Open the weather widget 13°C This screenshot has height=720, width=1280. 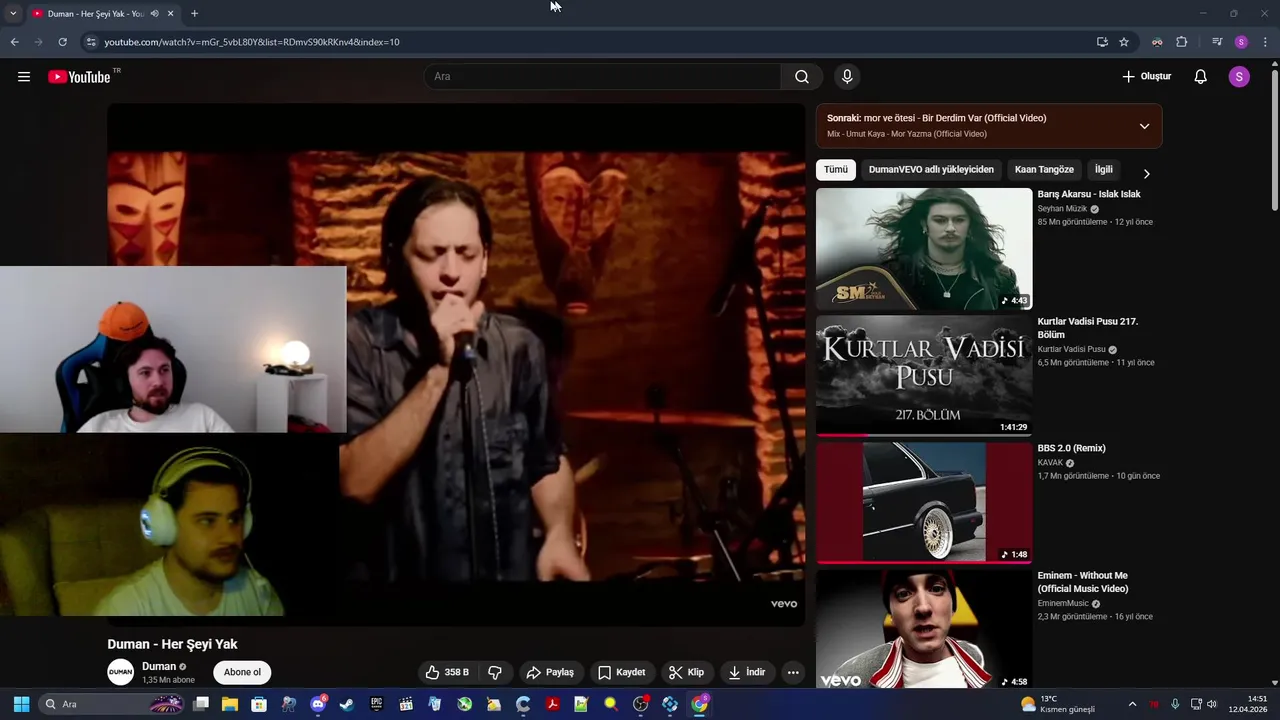[1057, 704]
